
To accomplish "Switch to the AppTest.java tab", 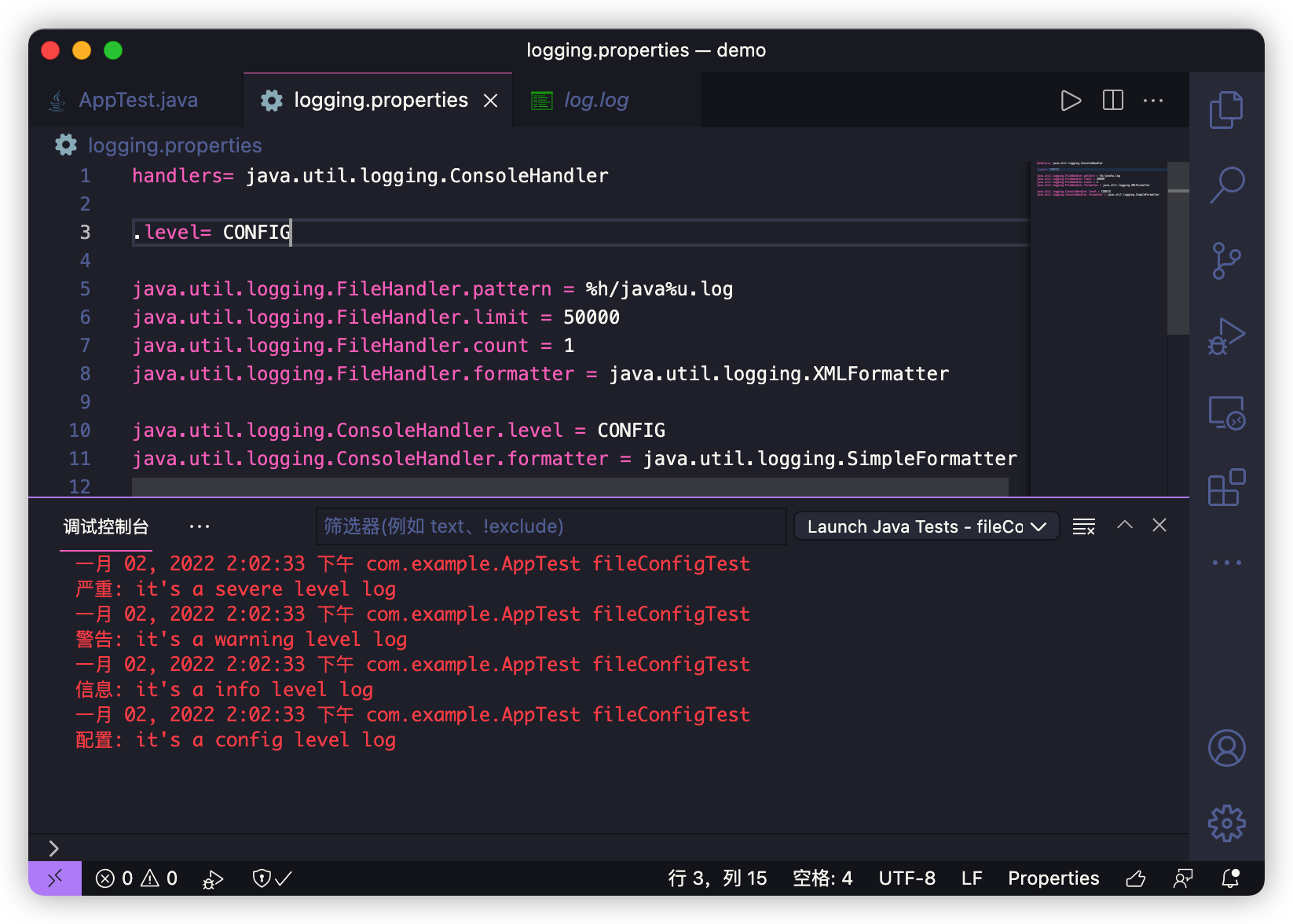I will coord(137,101).
